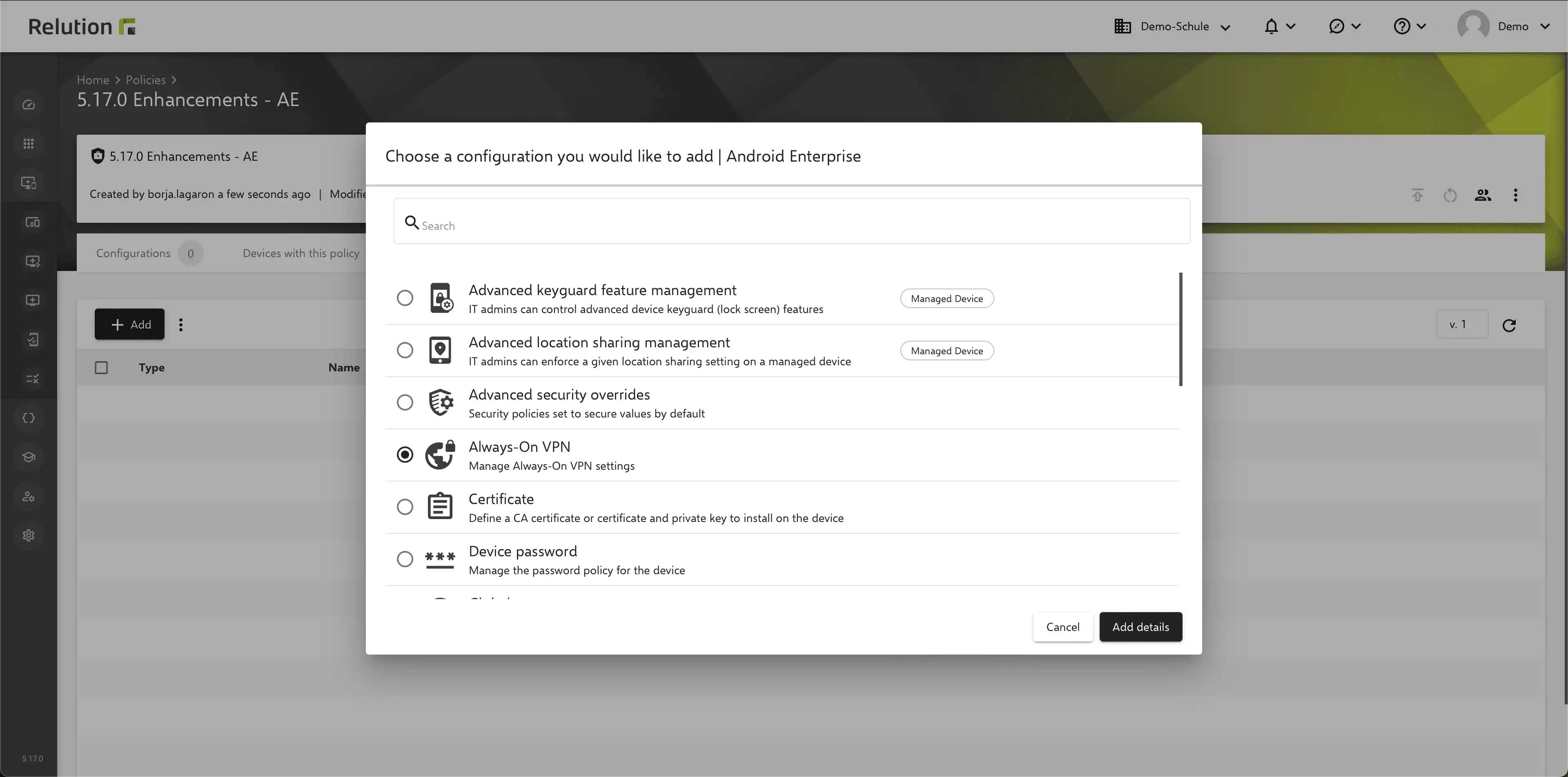Click the revert circular arrow icon
The height and width of the screenshot is (777, 1568).
tap(1450, 195)
